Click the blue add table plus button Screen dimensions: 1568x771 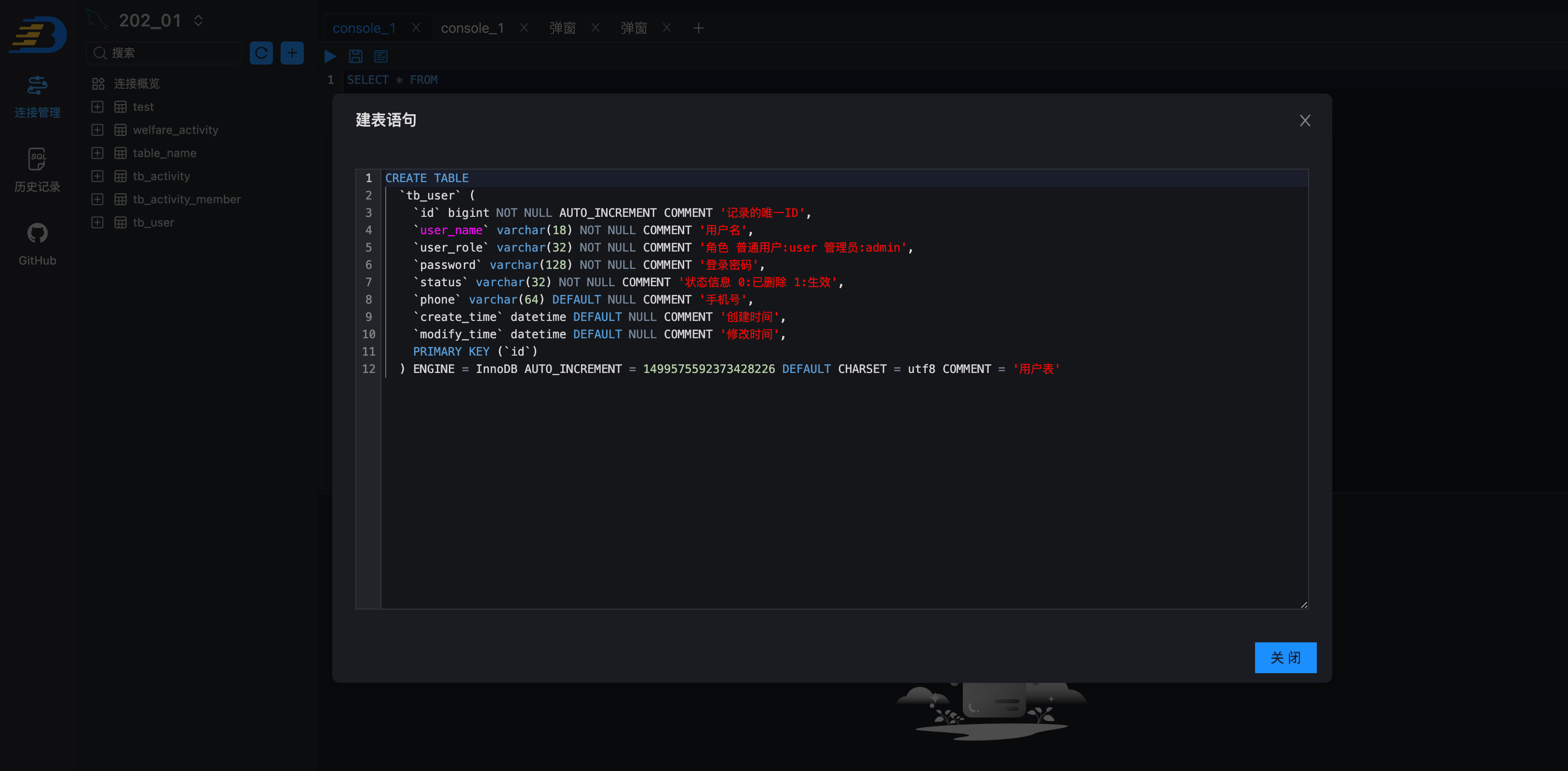[x=292, y=53]
